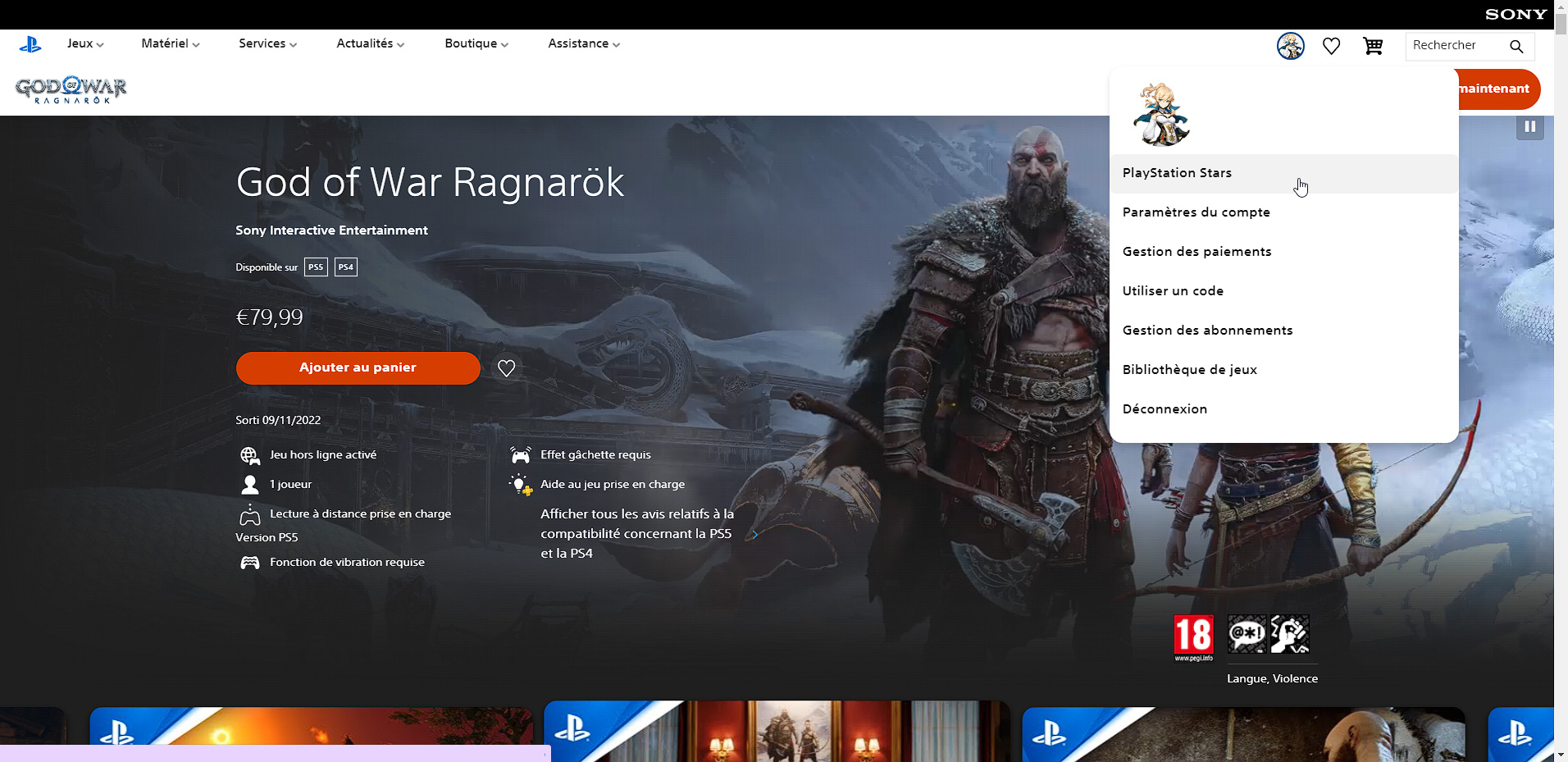Click the search magnifier icon
The width and height of the screenshot is (1568, 762).
click(x=1516, y=47)
